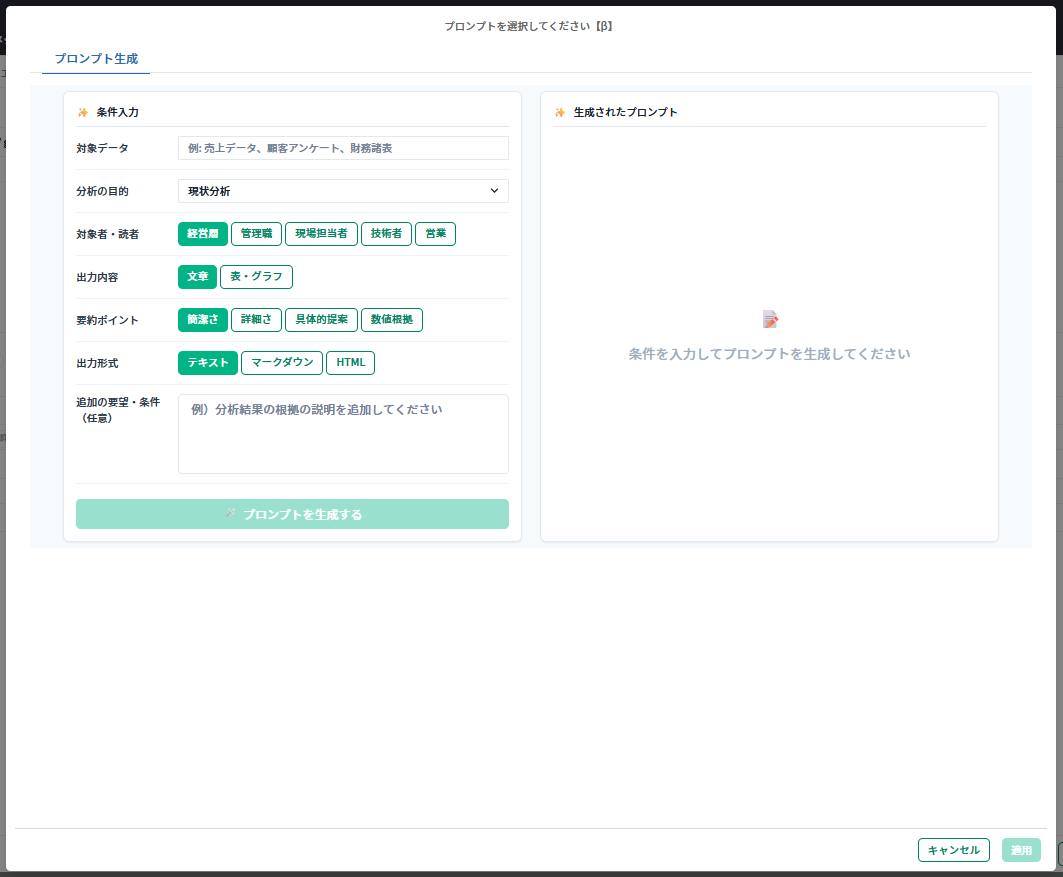The width and height of the screenshot is (1063, 877).
Task: Choose 現場担当者 audience option
Action: pos(321,234)
